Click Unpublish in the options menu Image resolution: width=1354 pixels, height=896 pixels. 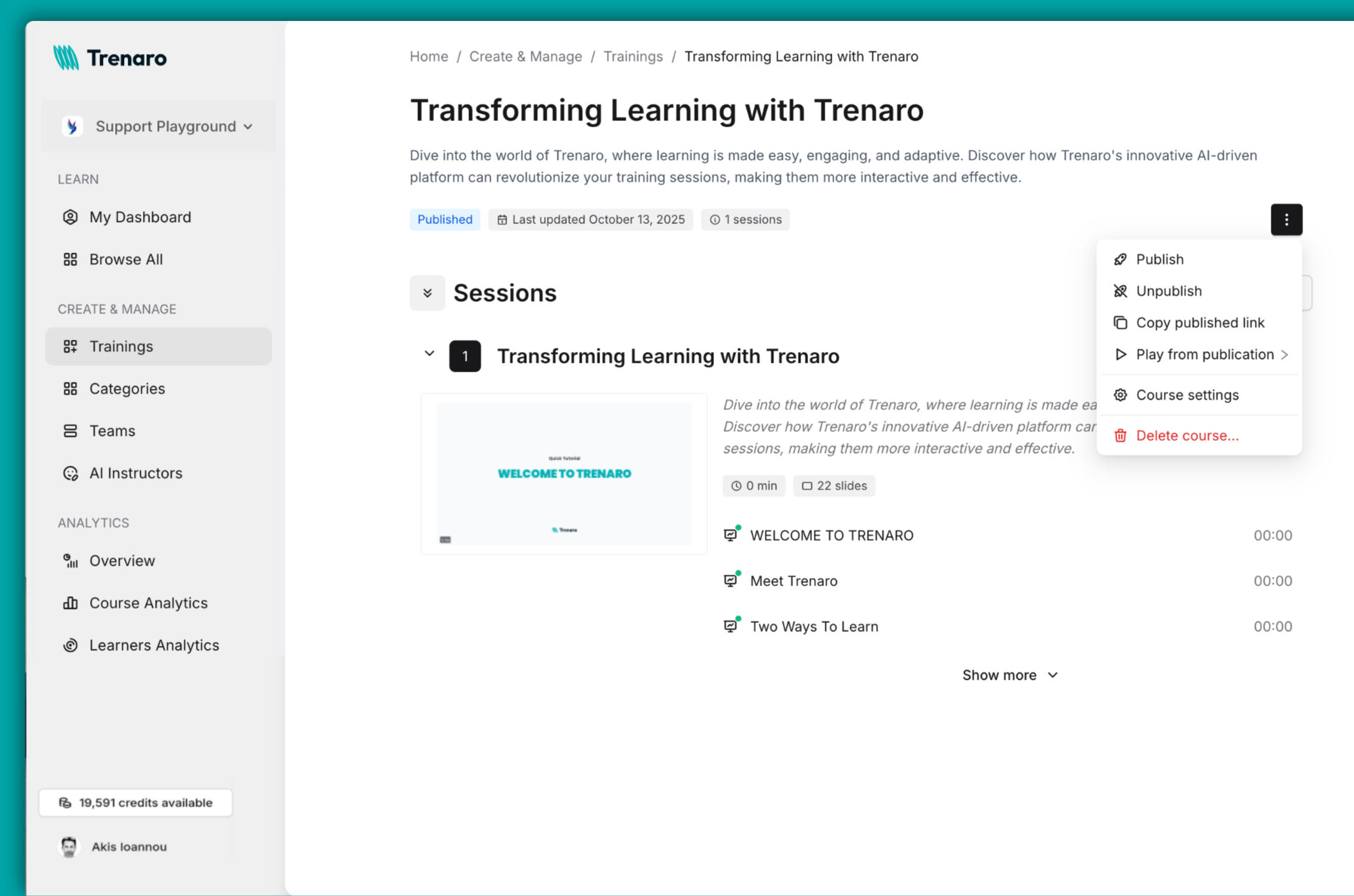[x=1168, y=291]
